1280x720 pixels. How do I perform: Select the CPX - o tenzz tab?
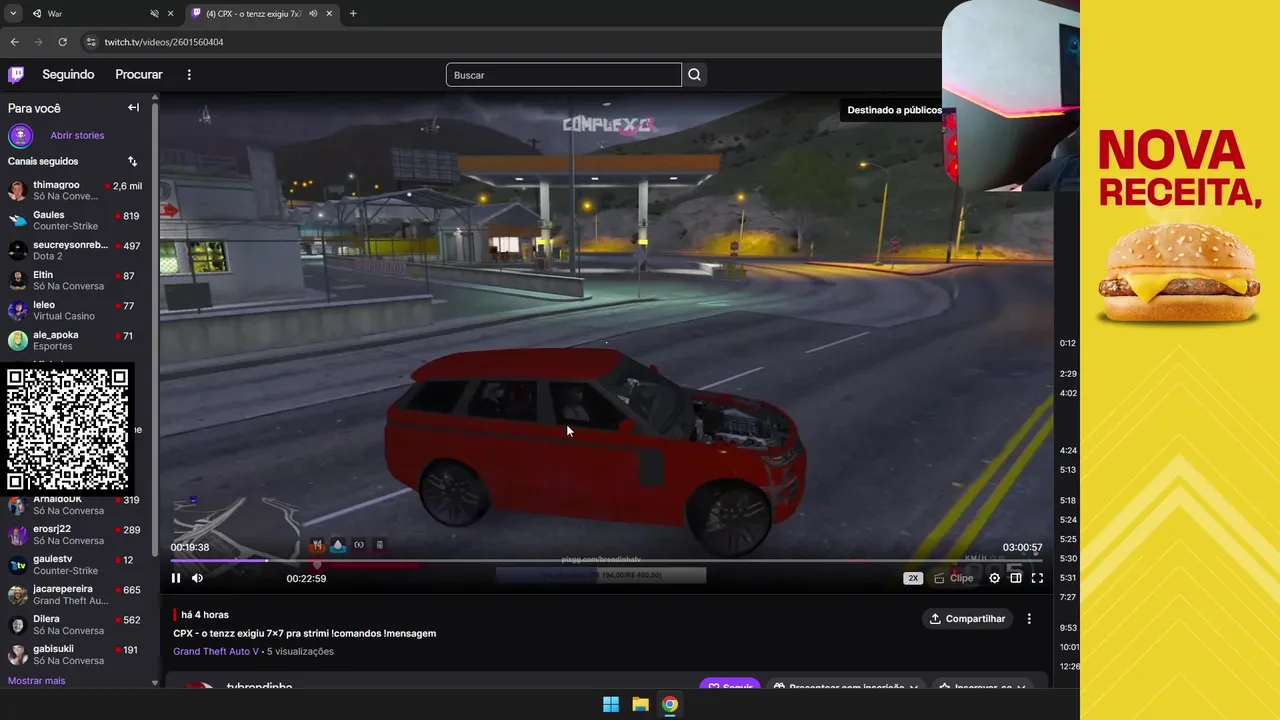(x=262, y=14)
